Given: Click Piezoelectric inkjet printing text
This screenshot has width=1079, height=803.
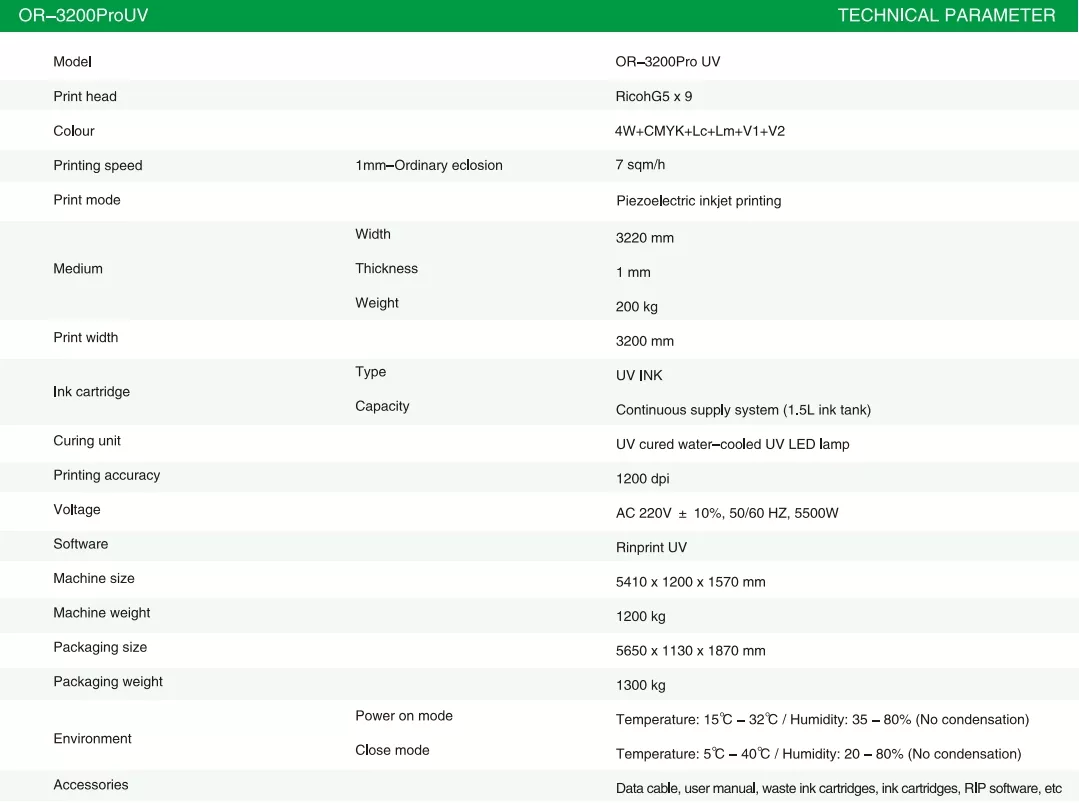Looking at the screenshot, I should coord(698,201).
